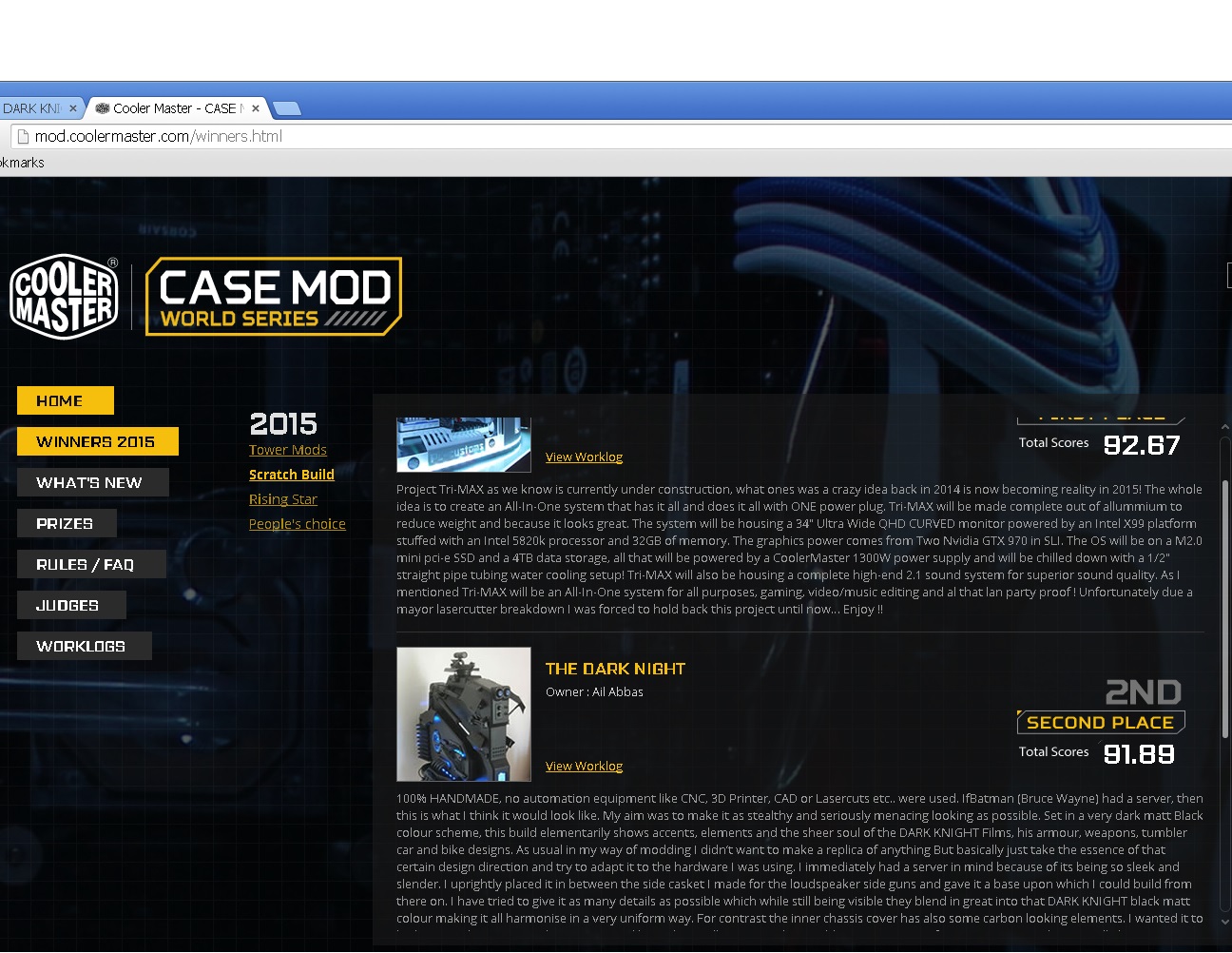Screen dimensions: 1232x953
Task: Open the HOME menu item
Action: [66, 400]
